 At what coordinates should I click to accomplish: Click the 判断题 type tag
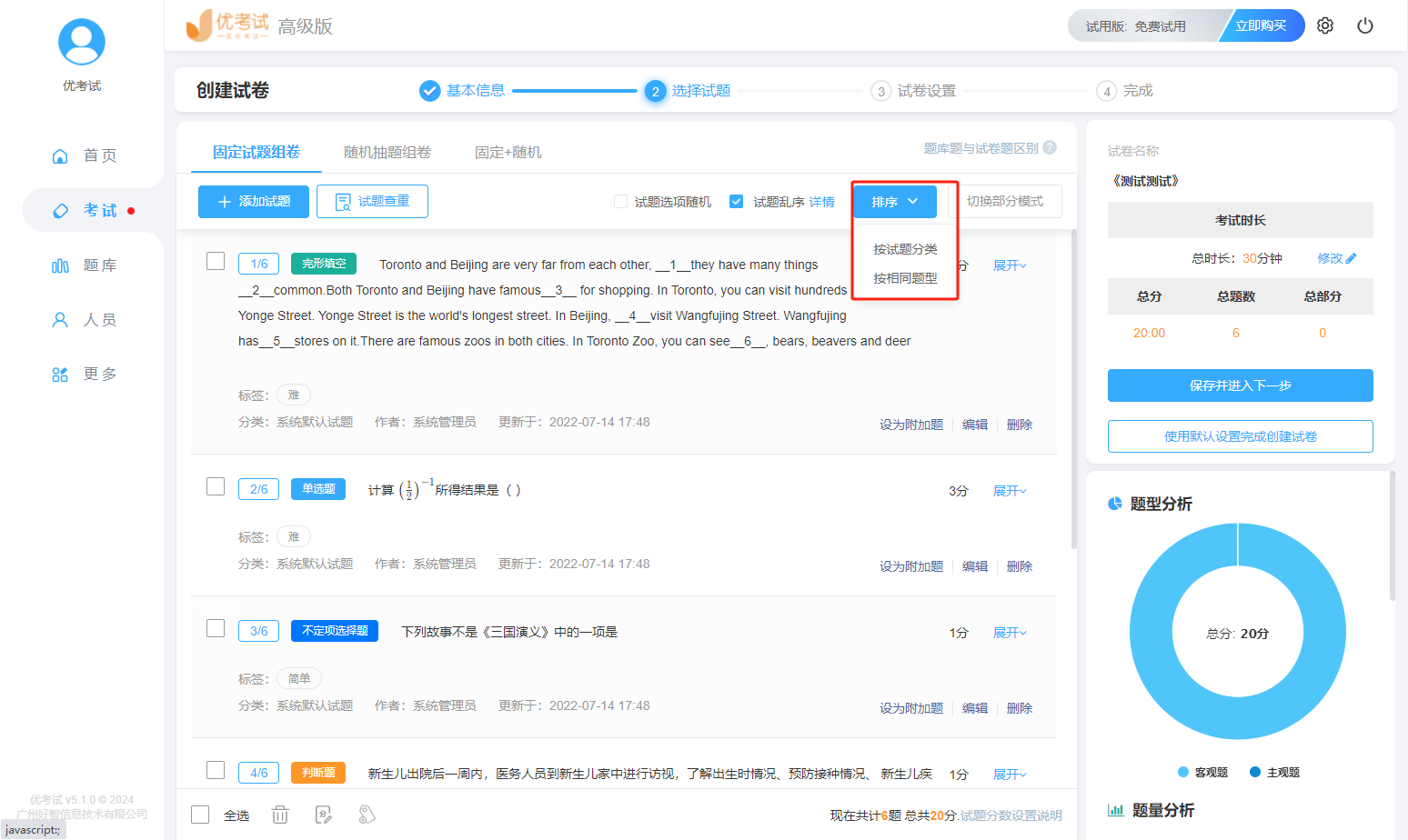point(318,773)
